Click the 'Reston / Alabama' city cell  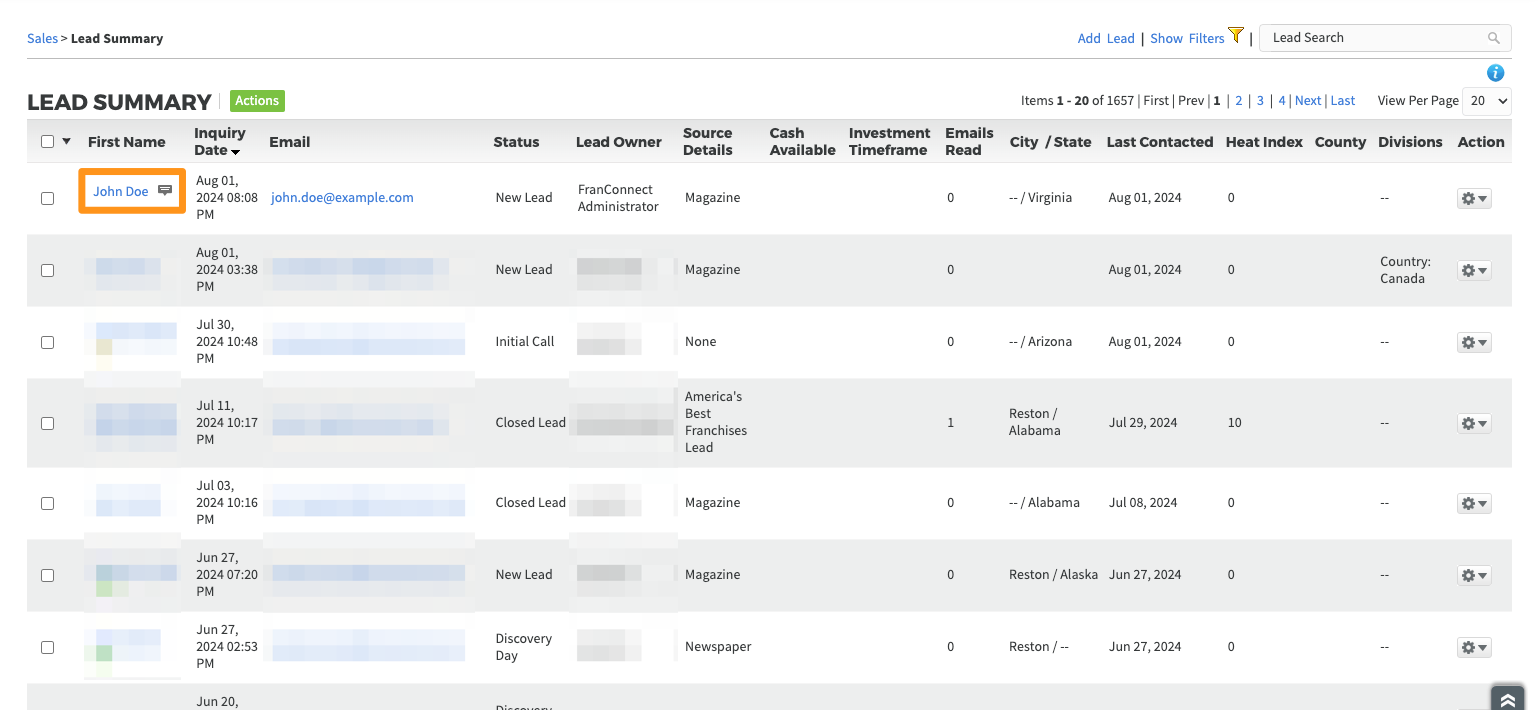point(1034,422)
